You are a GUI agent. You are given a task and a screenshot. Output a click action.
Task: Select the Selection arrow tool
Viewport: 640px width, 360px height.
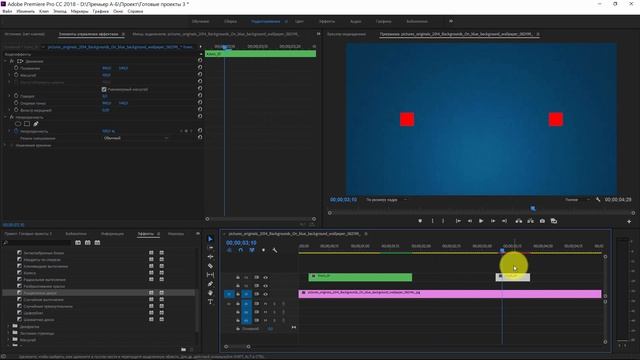(210, 239)
